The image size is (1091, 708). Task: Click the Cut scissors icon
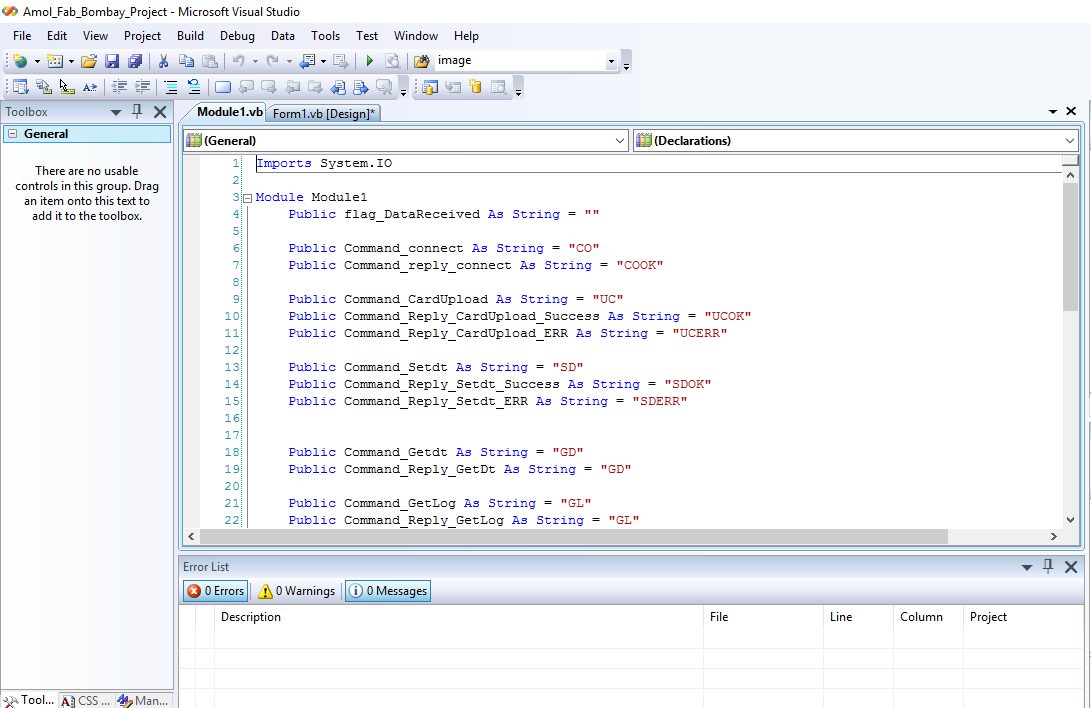click(x=163, y=61)
